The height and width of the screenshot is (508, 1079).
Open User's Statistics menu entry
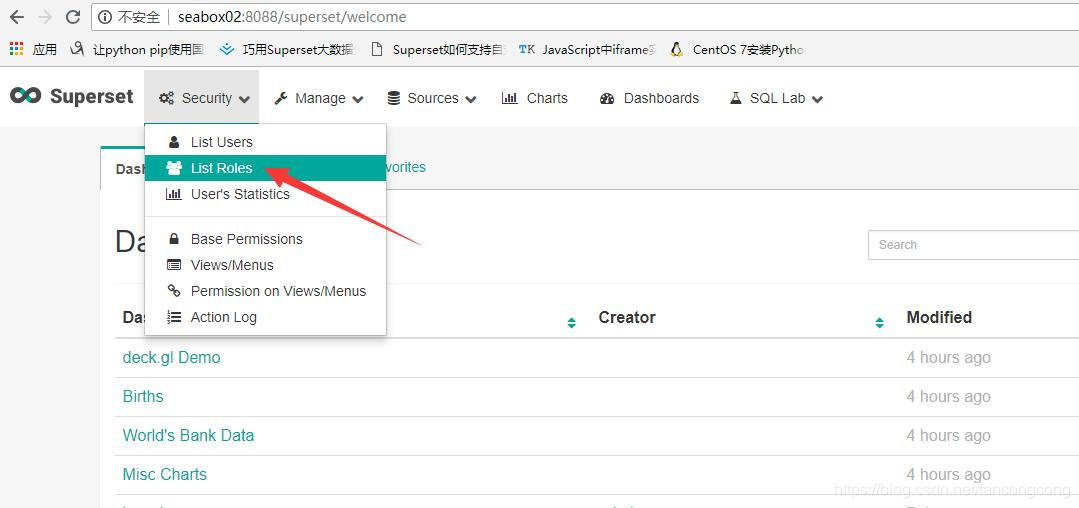(x=265, y=194)
